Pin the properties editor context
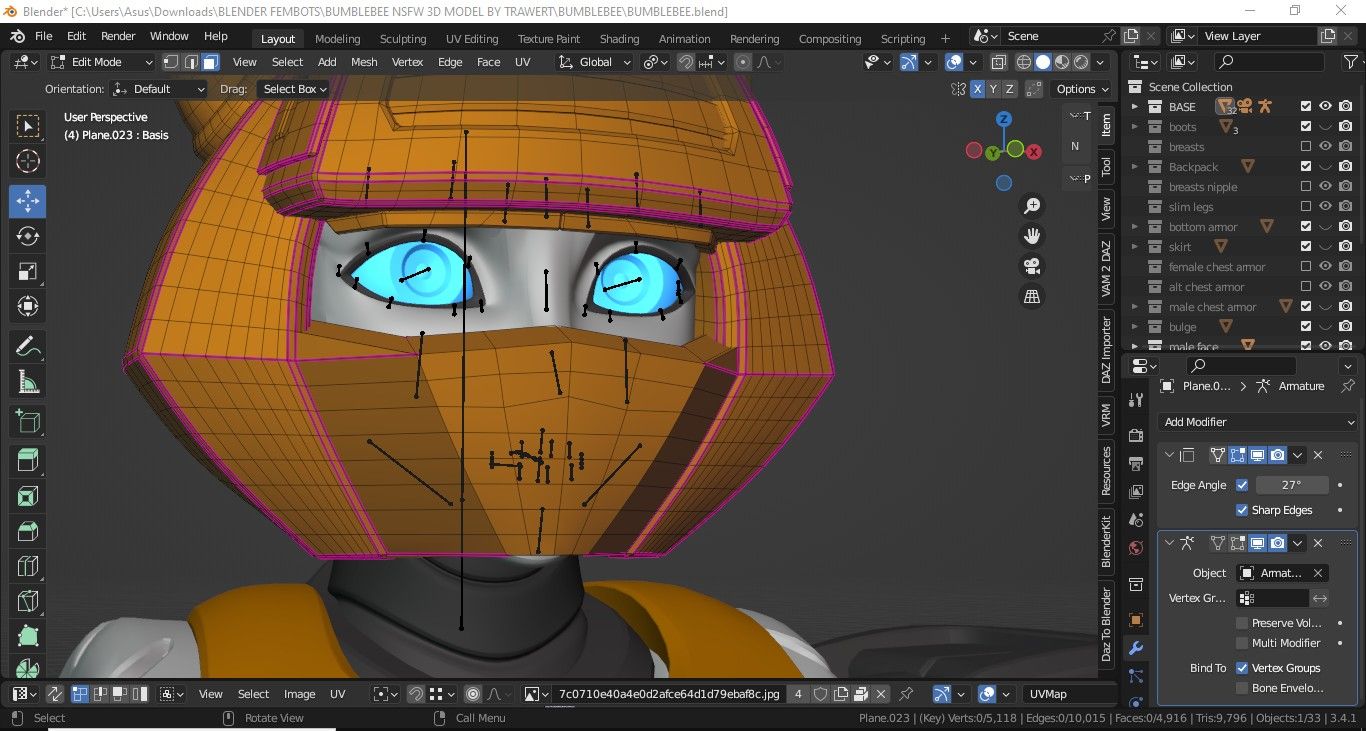This screenshot has height=731, width=1366. tap(1347, 386)
